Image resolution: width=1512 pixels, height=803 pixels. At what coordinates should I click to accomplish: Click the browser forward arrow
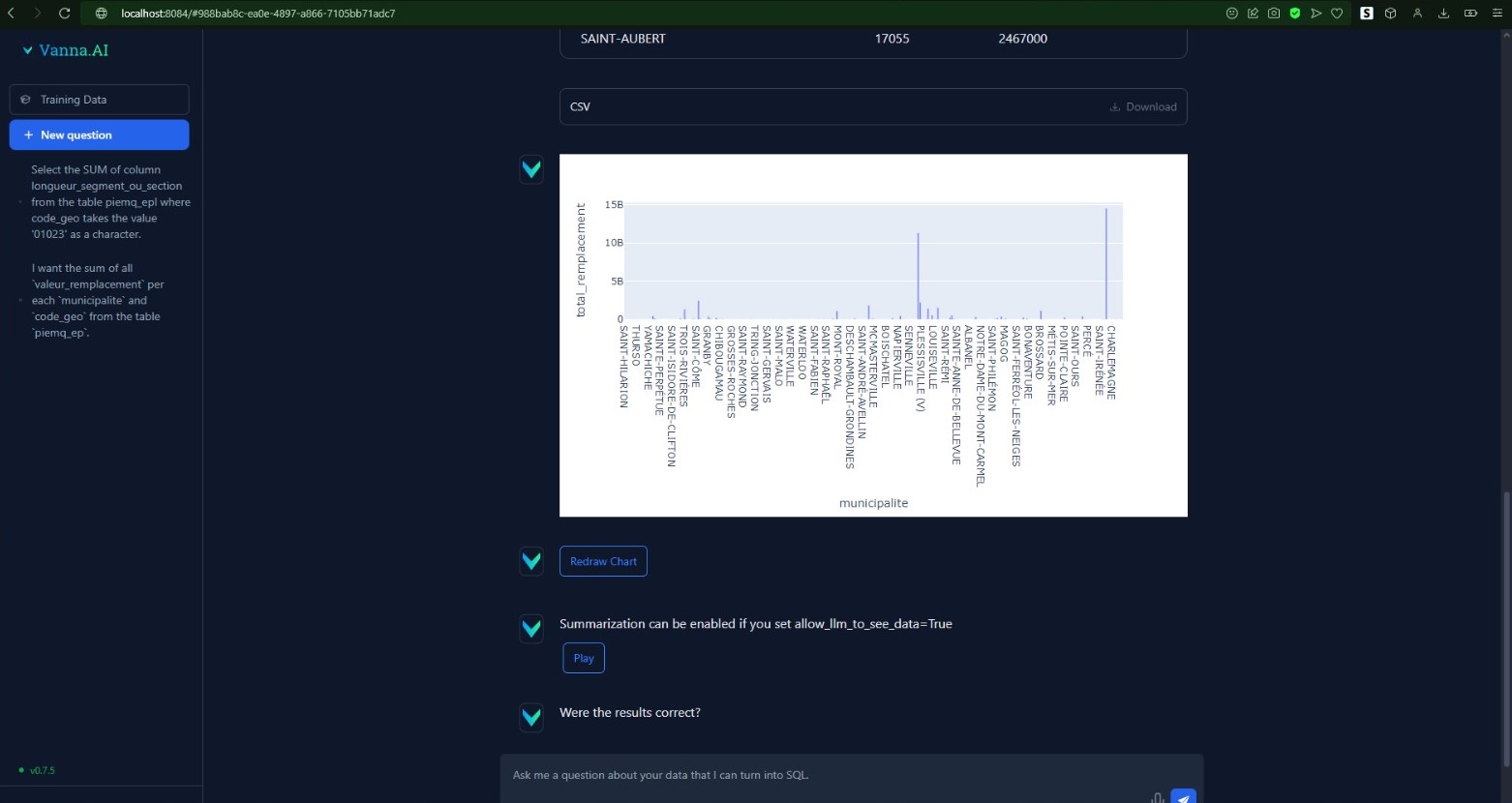pyautogui.click(x=37, y=14)
